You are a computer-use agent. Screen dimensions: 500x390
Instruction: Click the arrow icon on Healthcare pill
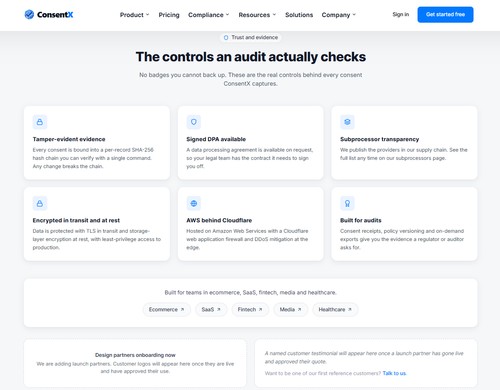click(350, 309)
